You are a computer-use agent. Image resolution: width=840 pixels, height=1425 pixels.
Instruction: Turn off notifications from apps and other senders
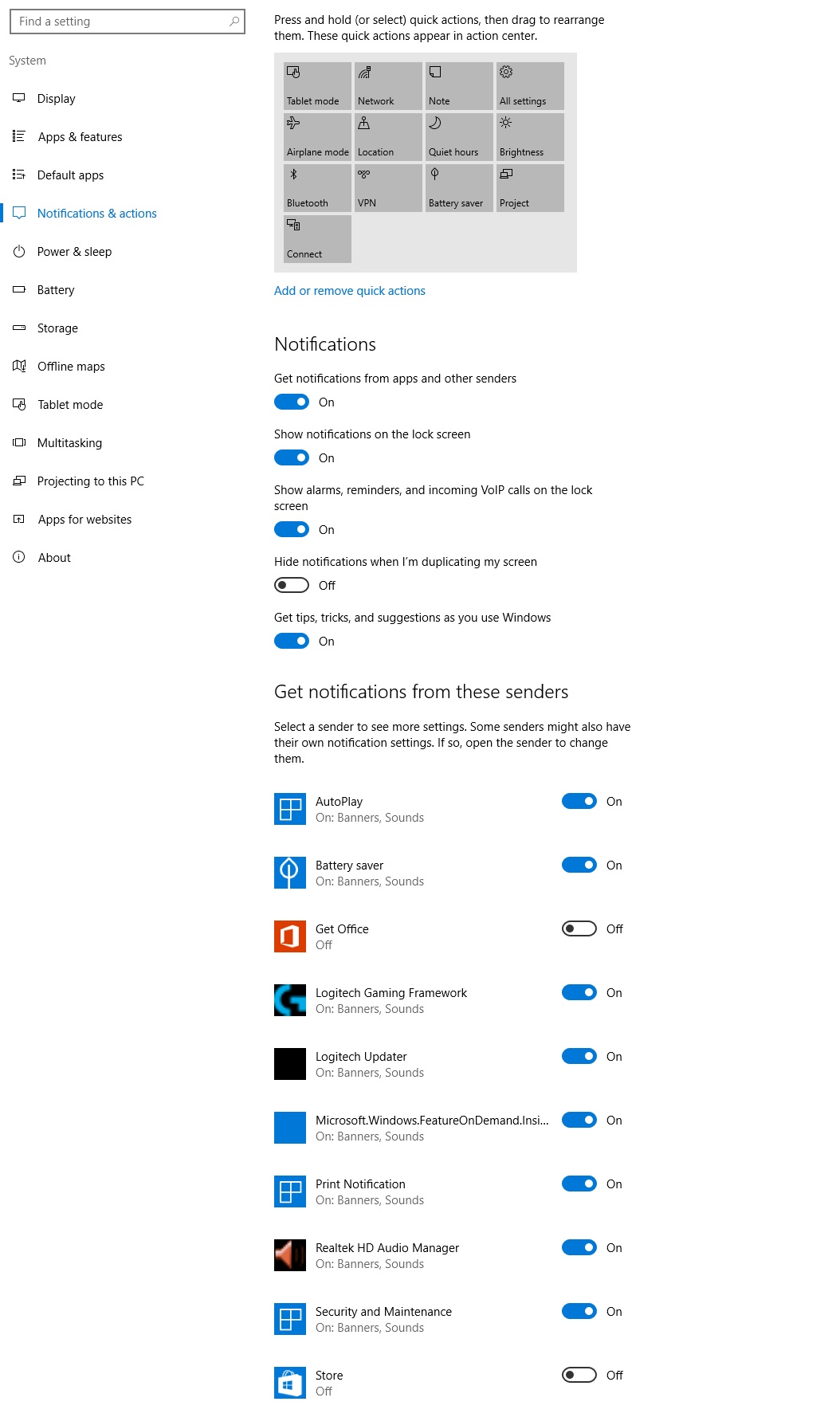click(x=292, y=402)
